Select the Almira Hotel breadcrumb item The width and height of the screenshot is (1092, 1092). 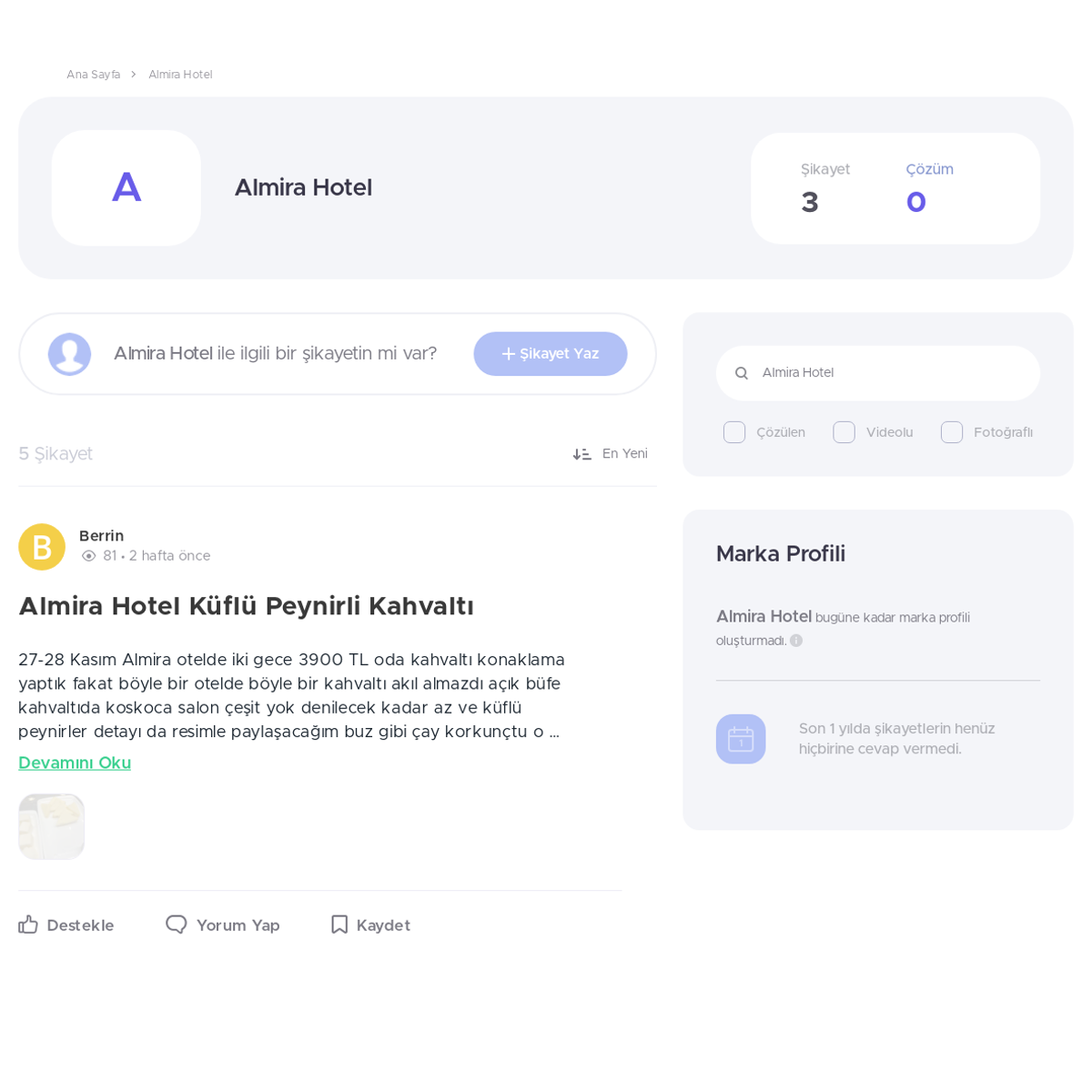pos(180,75)
